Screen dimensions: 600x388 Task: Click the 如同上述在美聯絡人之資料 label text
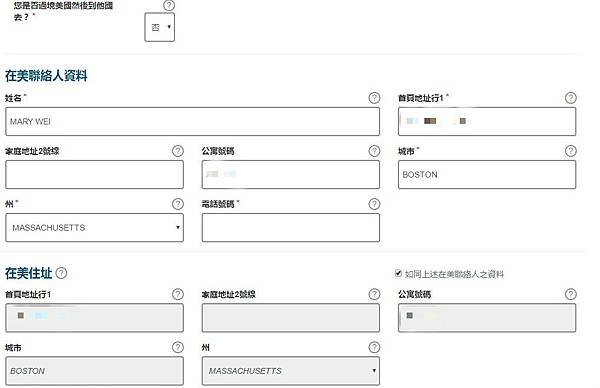pos(454,274)
